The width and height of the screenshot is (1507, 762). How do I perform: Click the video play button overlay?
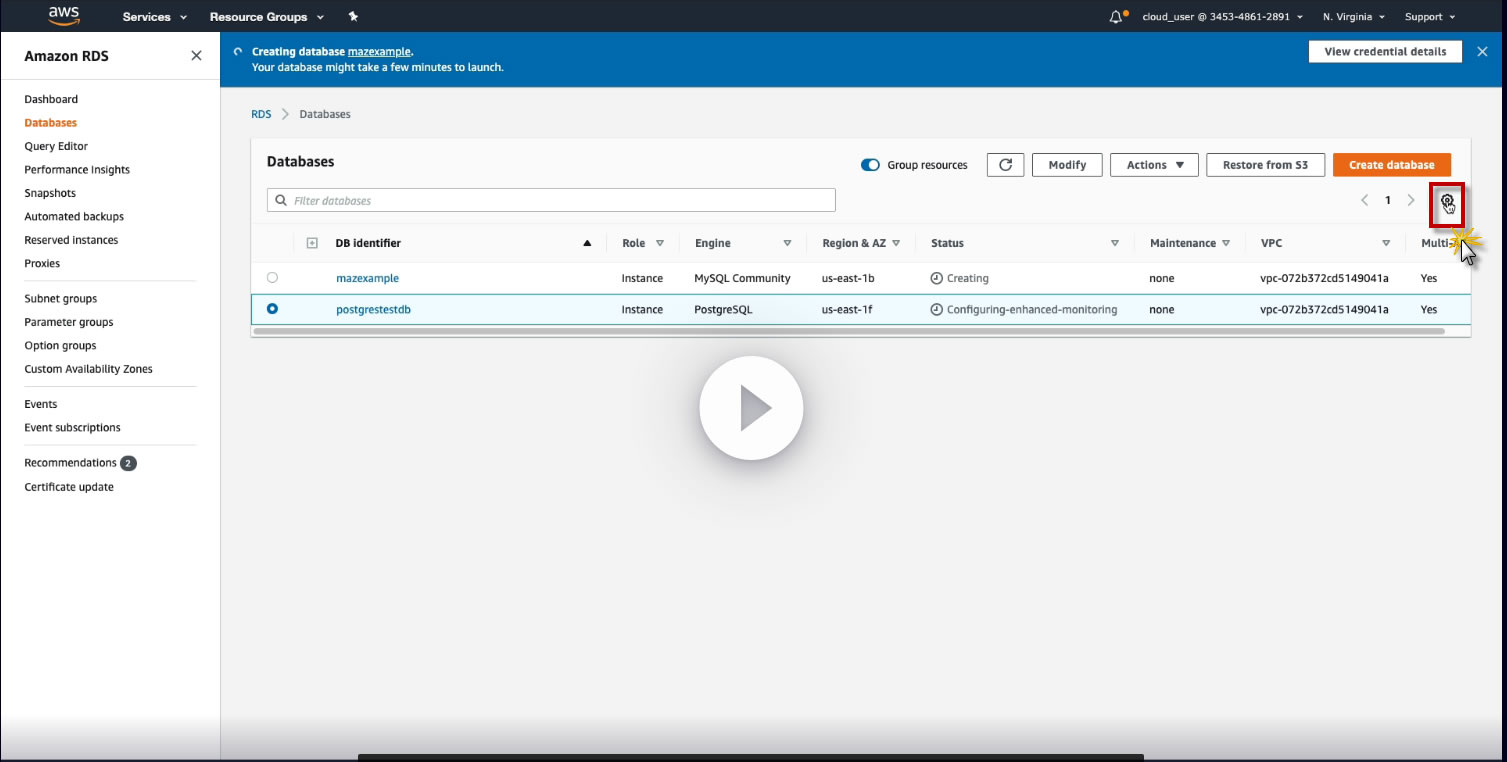(x=751, y=408)
